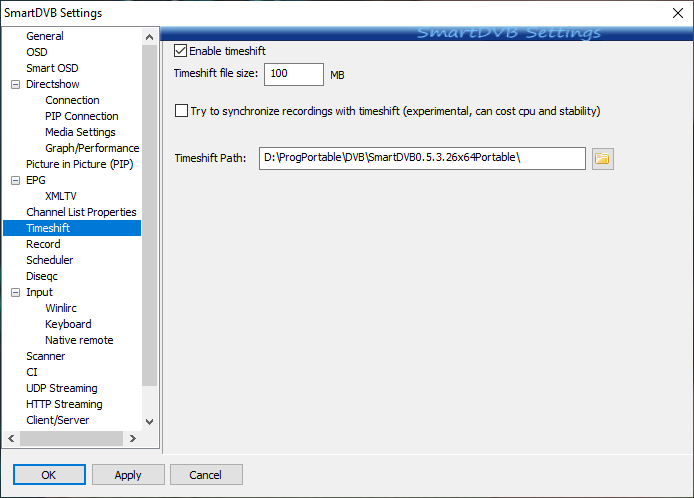Click the tree's horizontal scrollbar thumb
694x498 pixels.
pos(71,438)
